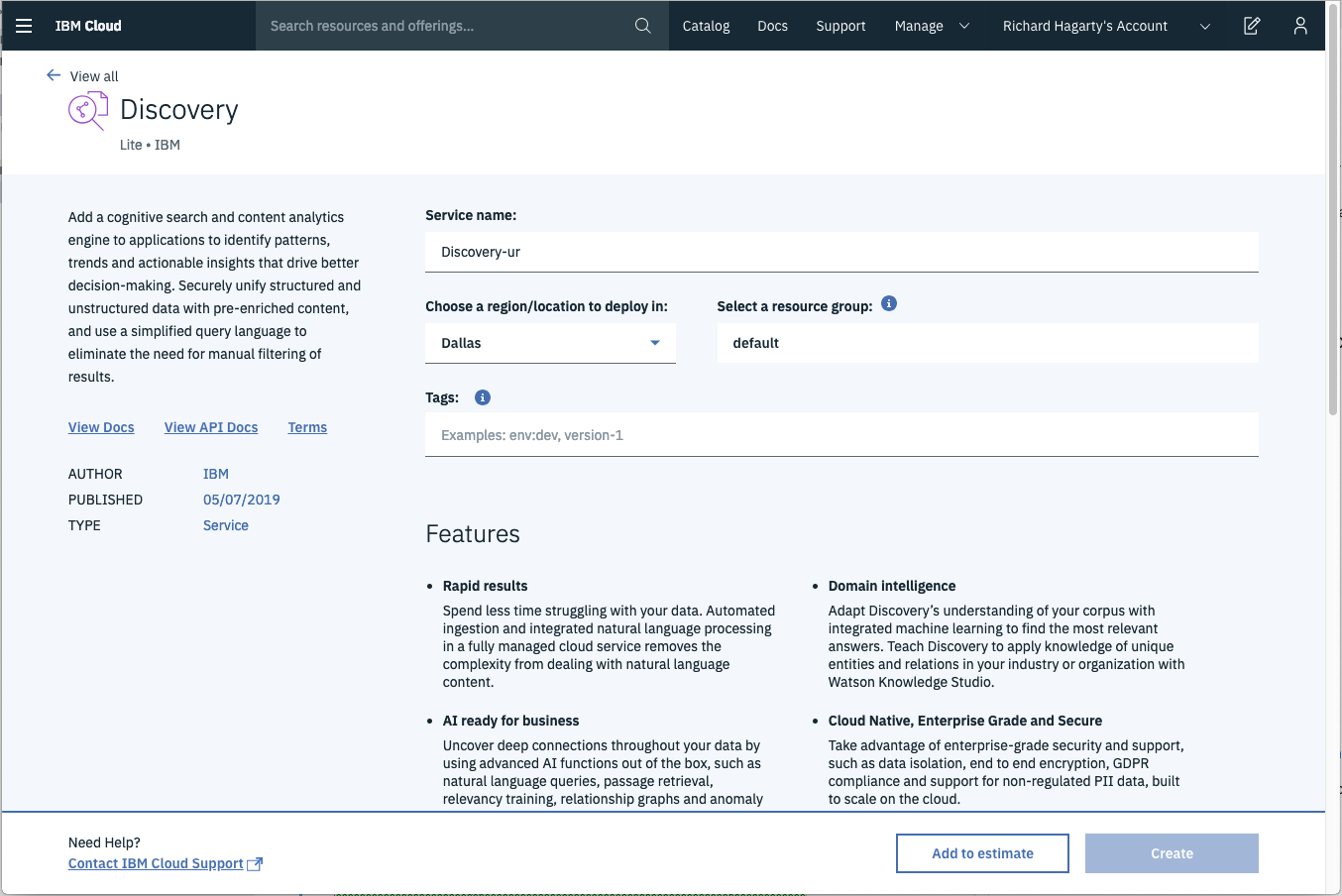Click the published date 05/07/2019
This screenshot has width=1342, height=896.
tap(242, 500)
